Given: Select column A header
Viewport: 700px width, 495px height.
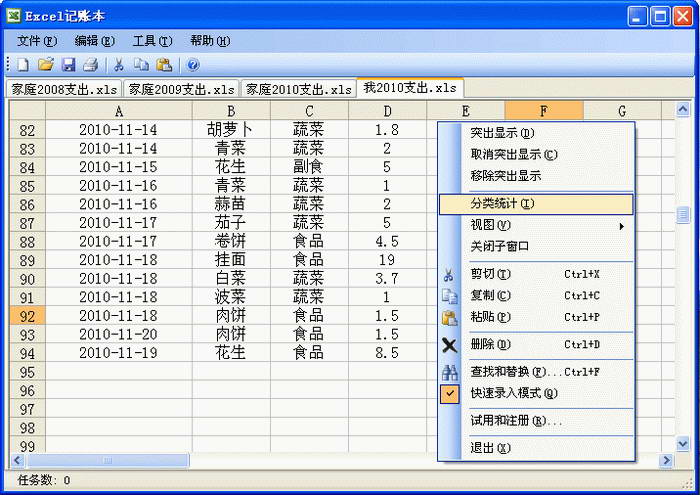Looking at the screenshot, I should click(x=119, y=111).
